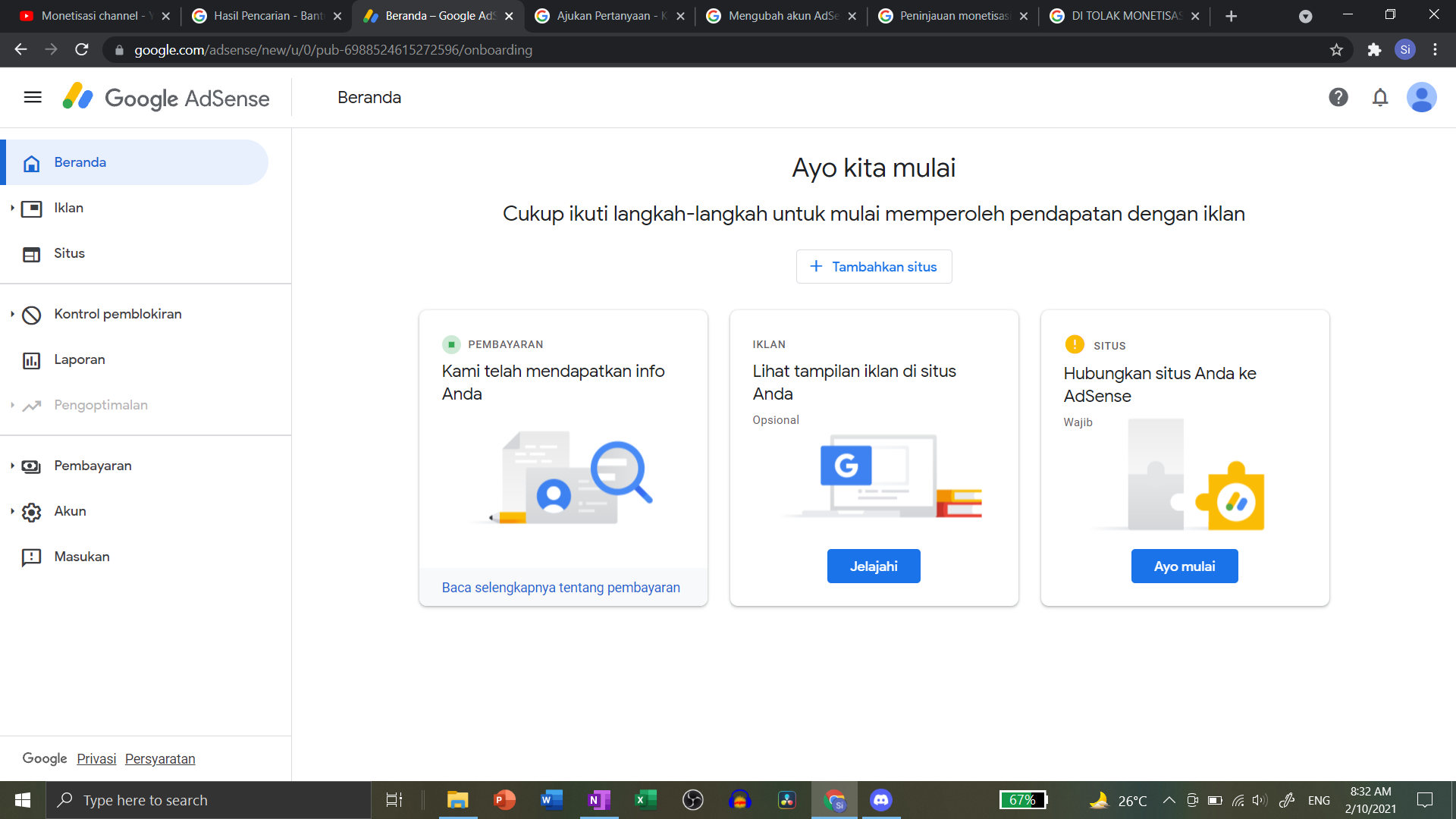The image size is (1456, 819).
Task: Open Masukan feedback in sidebar
Action: coord(81,557)
